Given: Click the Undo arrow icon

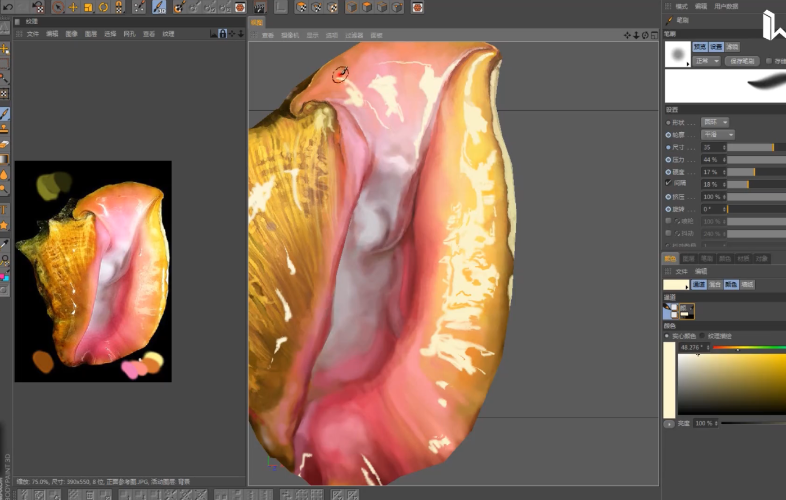Looking at the screenshot, I should 8,7.
